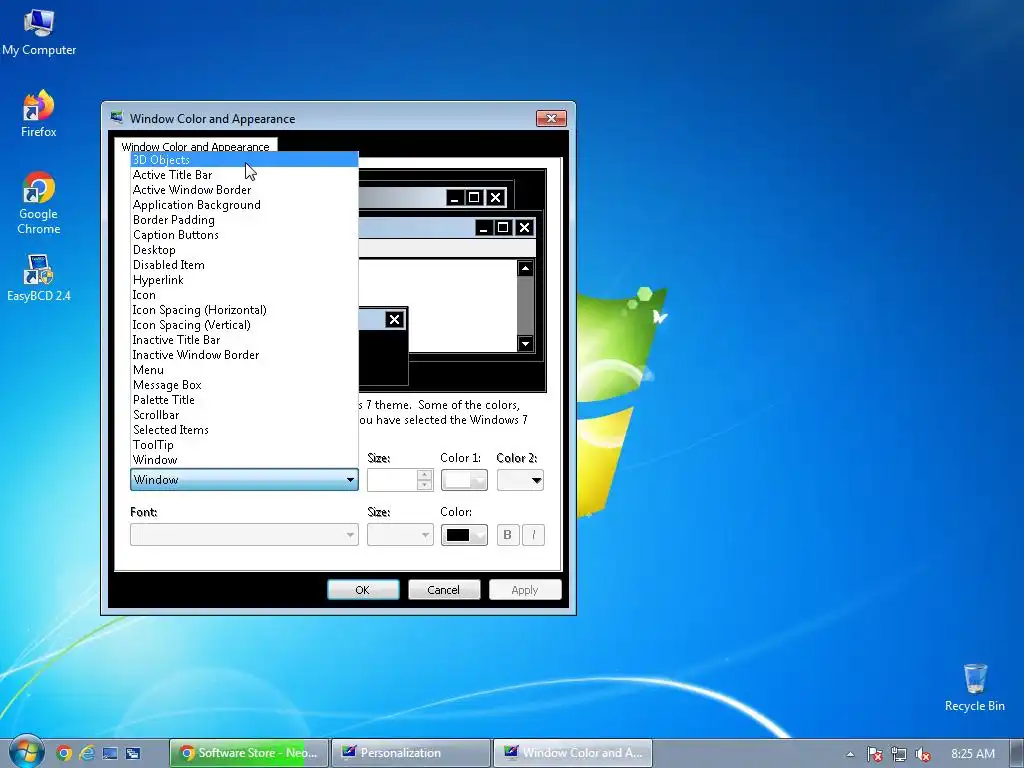Select the Window entry above the combo box
Viewport: 1024px width, 768px height.
(x=244, y=460)
